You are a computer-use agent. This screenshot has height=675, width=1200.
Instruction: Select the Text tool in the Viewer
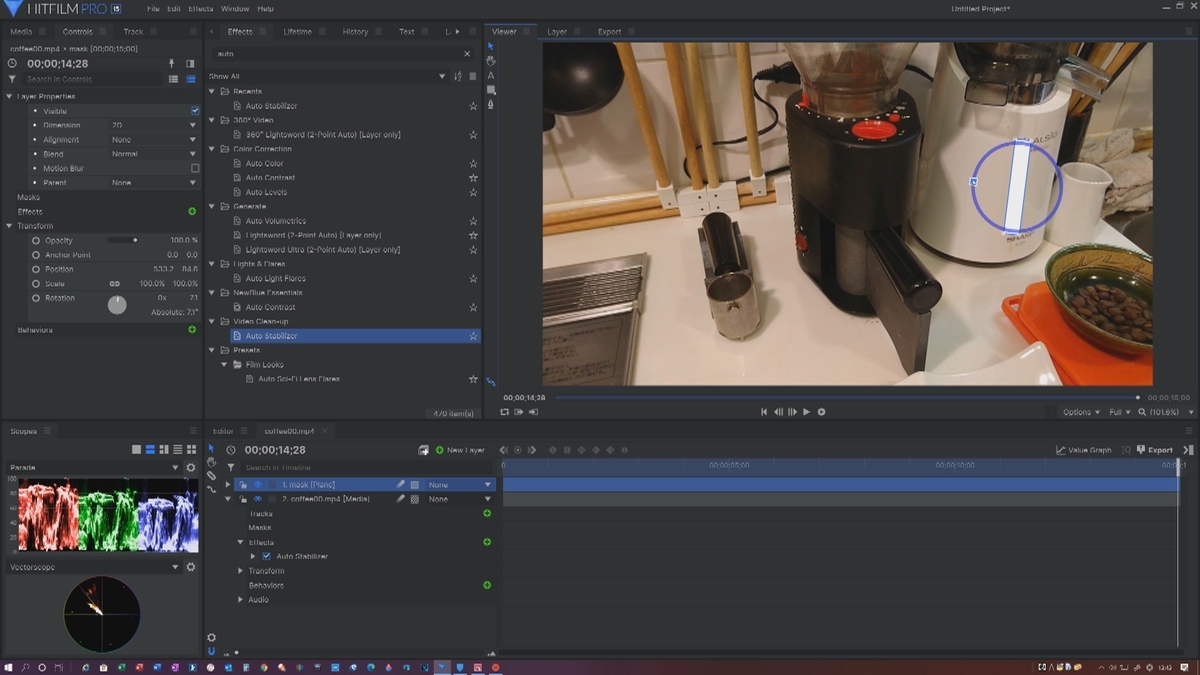coord(491,76)
